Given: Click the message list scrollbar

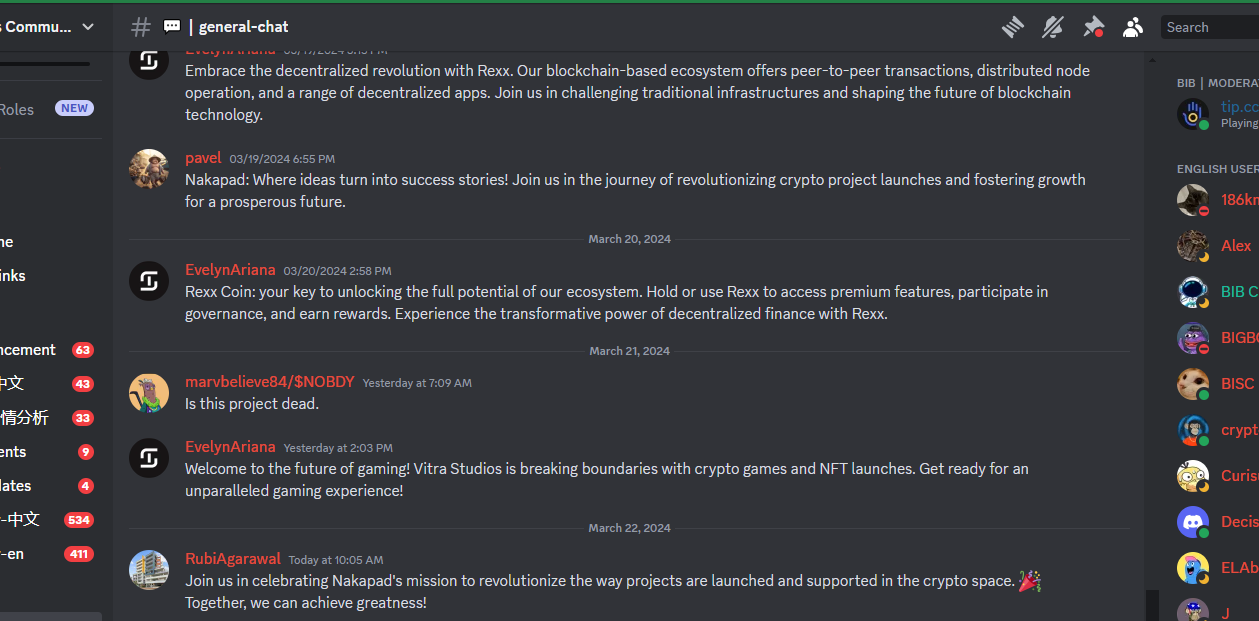Looking at the screenshot, I should click(x=1152, y=603).
